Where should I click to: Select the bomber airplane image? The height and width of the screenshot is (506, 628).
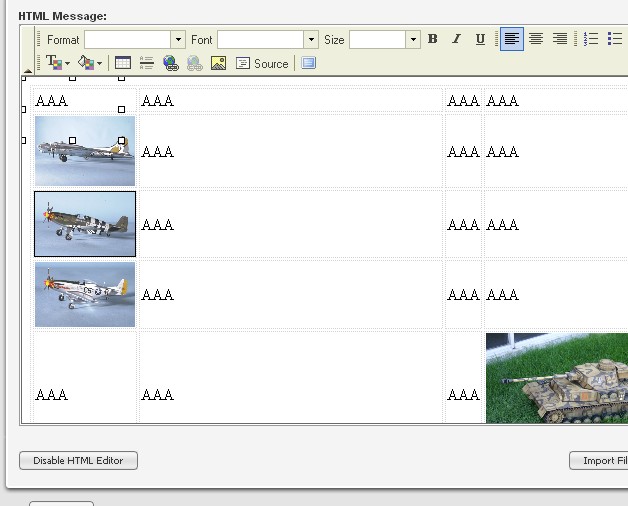(x=85, y=151)
